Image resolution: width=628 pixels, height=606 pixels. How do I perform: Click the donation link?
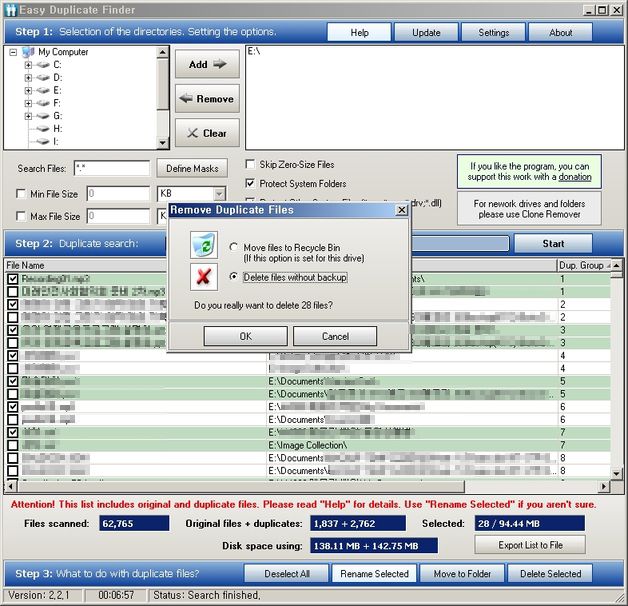(575, 177)
